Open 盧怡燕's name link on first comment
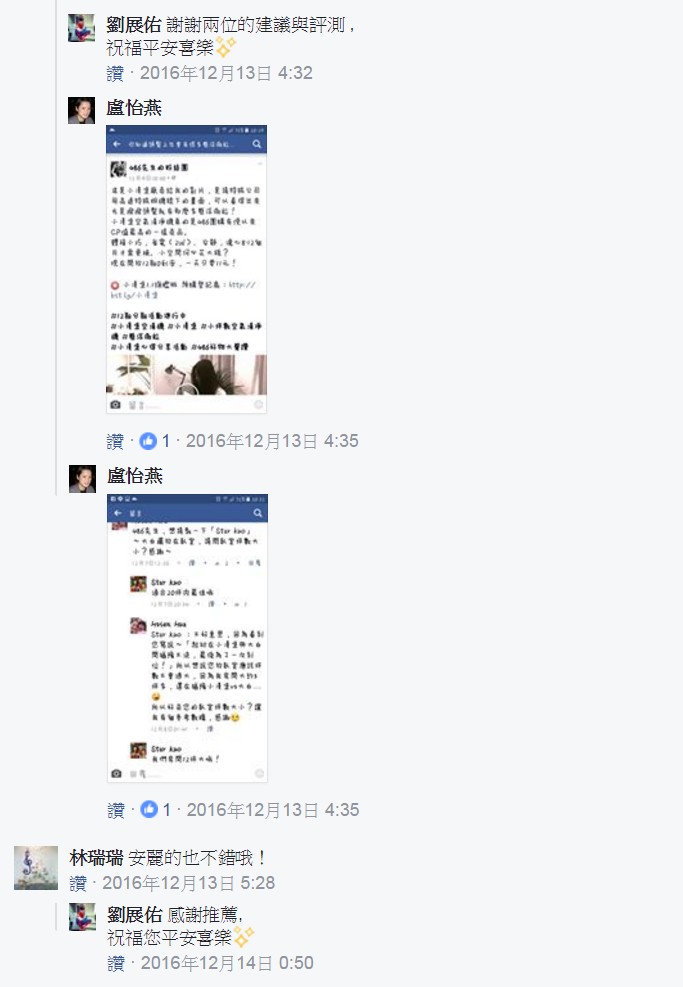This screenshot has width=683, height=987. tap(134, 108)
